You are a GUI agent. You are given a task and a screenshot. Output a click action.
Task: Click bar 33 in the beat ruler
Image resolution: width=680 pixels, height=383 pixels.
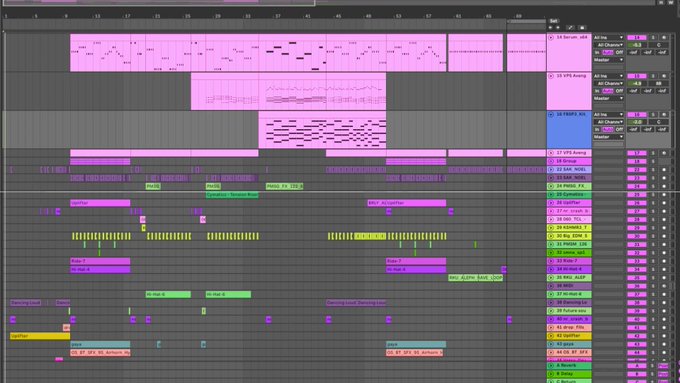[247, 16]
